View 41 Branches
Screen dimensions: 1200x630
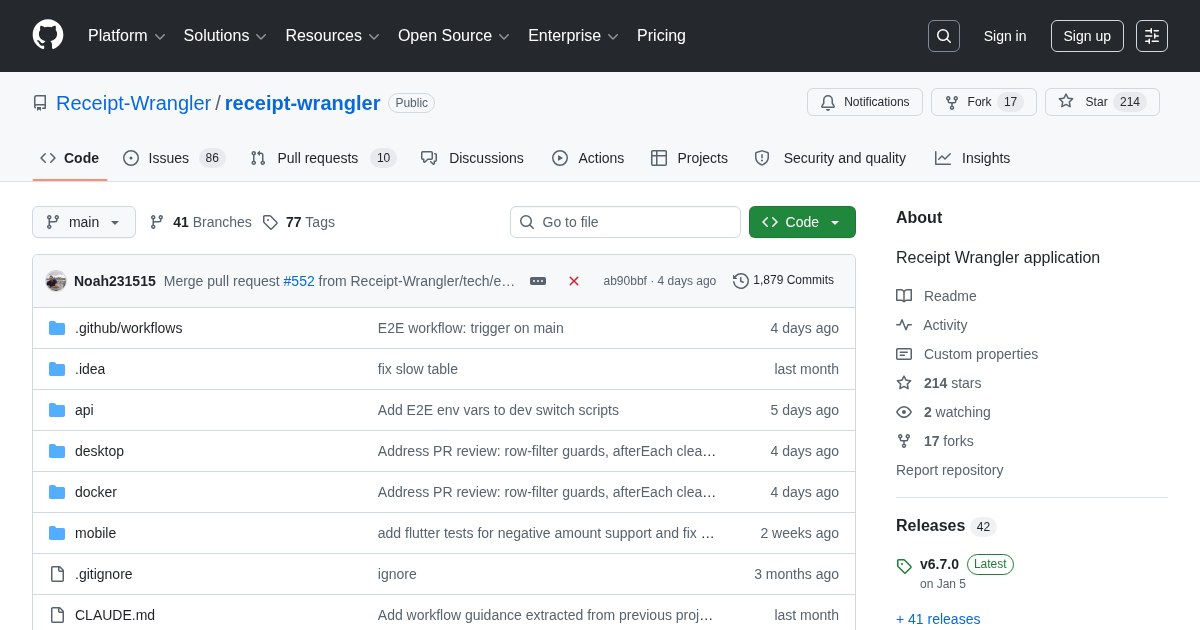point(200,222)
